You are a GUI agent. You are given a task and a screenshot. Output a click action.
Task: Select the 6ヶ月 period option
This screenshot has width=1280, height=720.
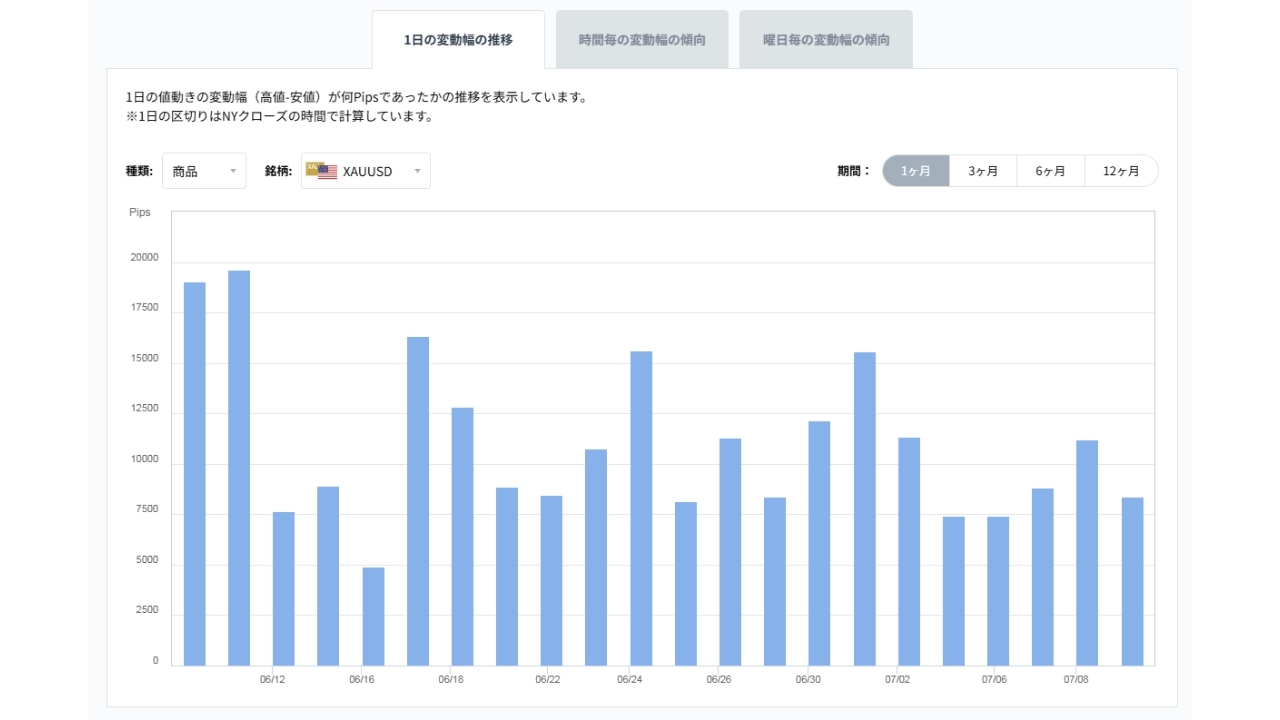click(1051, 171)
